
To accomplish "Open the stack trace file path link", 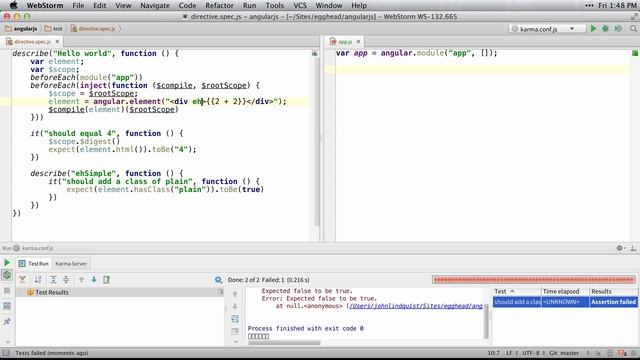I will (x=415, y=306).
